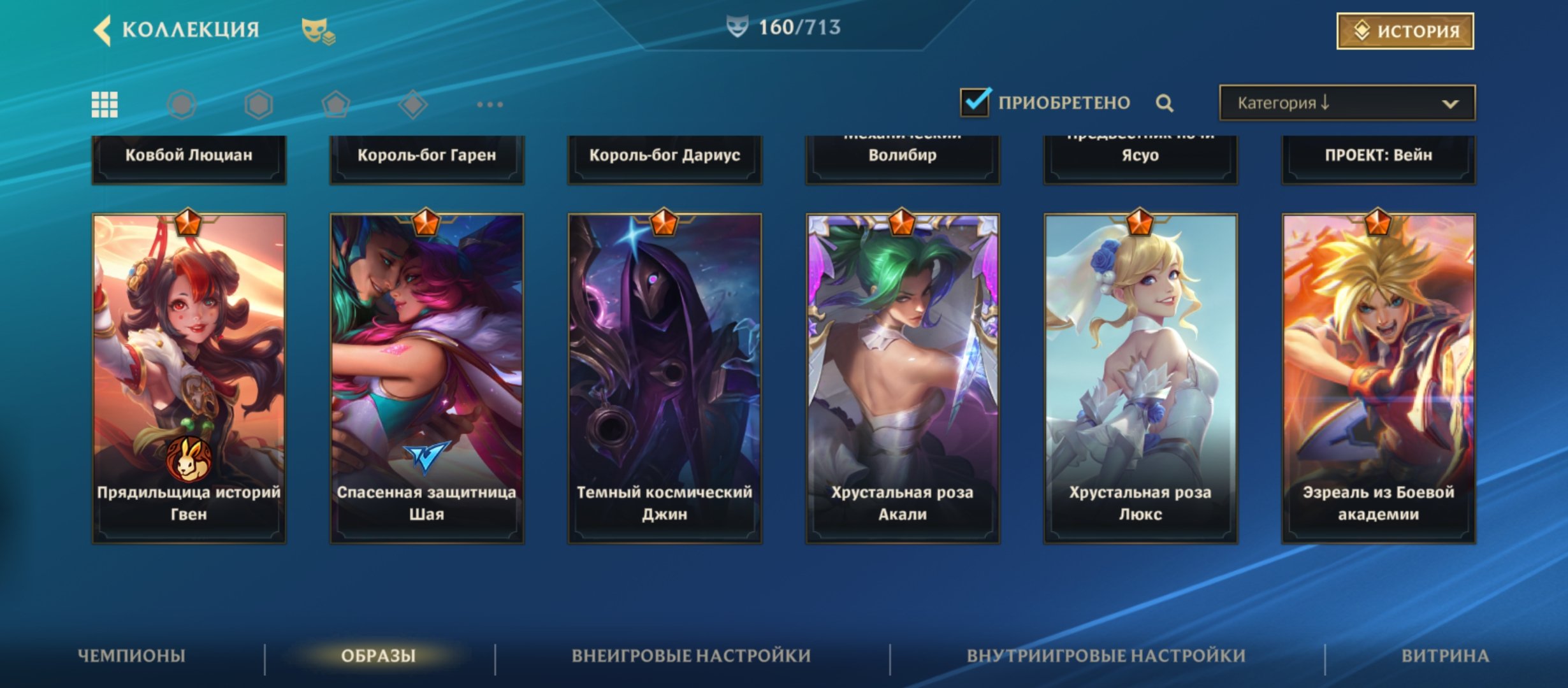Go to the Витрина tab
This screenshot has width=1568, height=688.
pyautogui.click(x=1445, y=656)
